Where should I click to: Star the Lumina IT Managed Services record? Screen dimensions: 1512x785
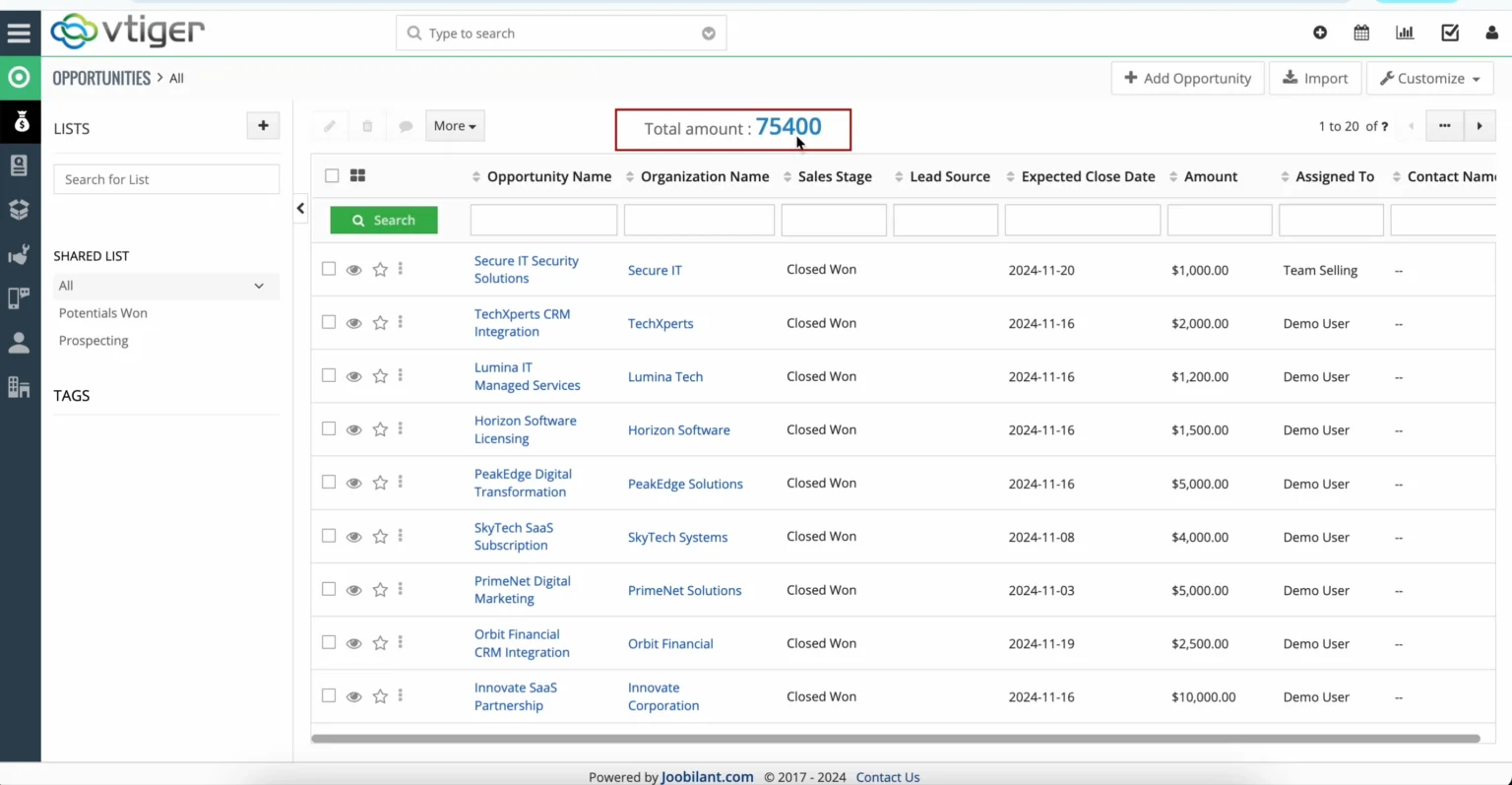click(x=380, y=375)
